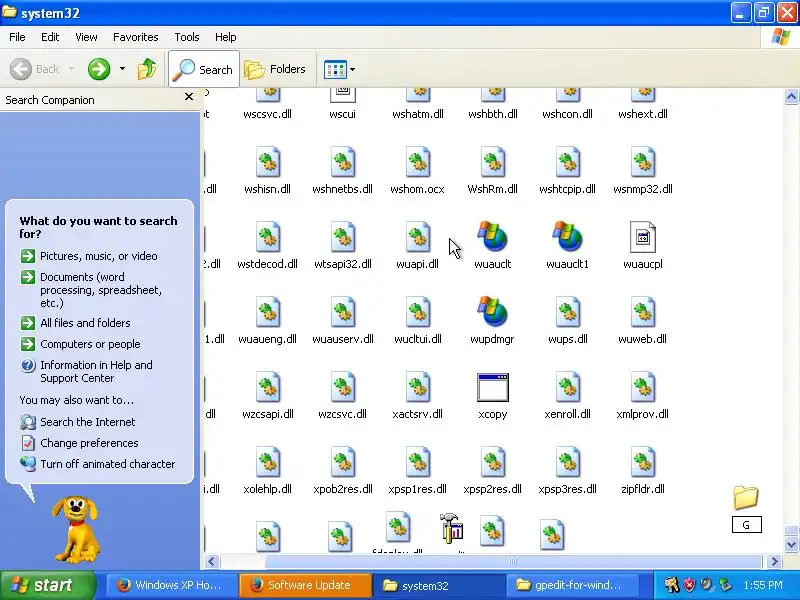Select the wshom.ocx file icon
Image resolution: width=800 pixels, height=600 pixels.
[417, 162]
